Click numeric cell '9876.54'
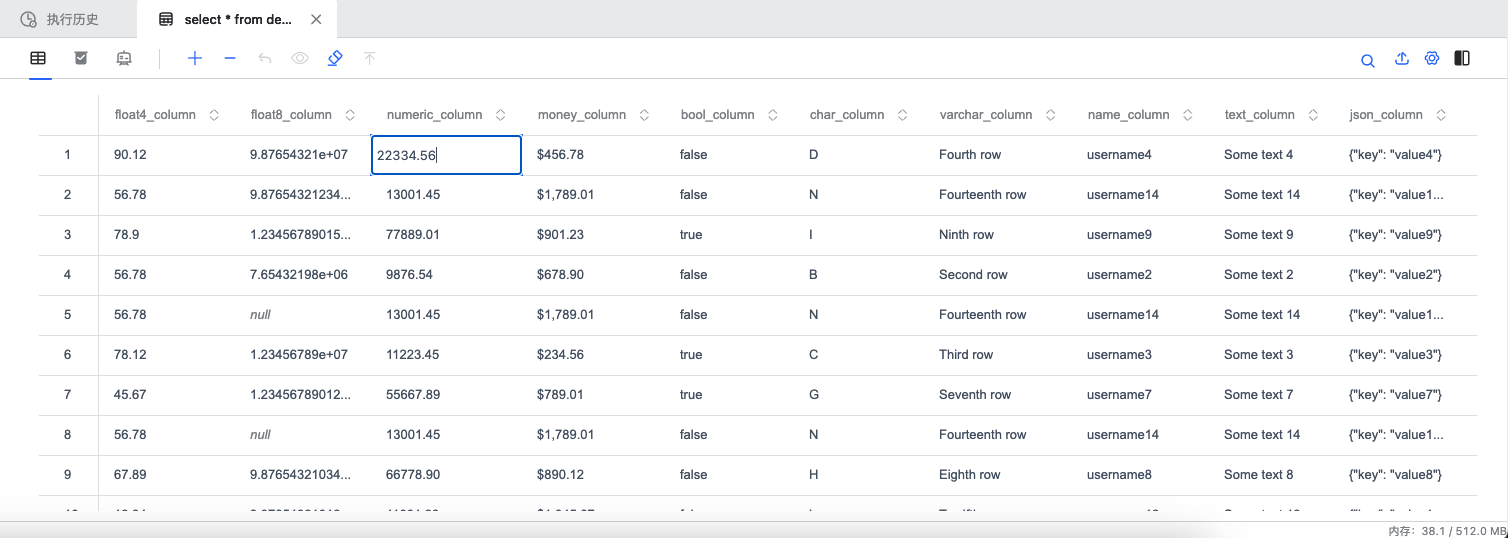The width and height of the screenshot is (1508, 538). [x=409, y=275]
